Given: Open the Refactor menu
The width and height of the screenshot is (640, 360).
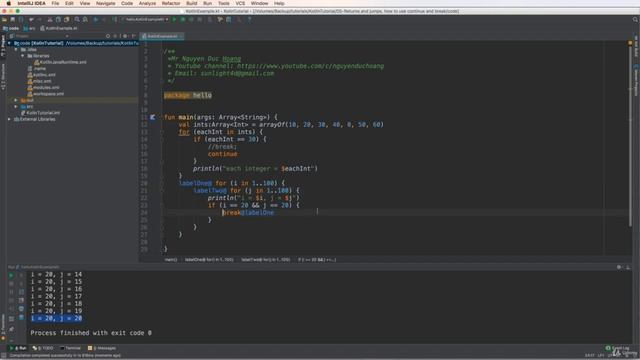Looking at the screenshot, I should click(x=171, y=3).
